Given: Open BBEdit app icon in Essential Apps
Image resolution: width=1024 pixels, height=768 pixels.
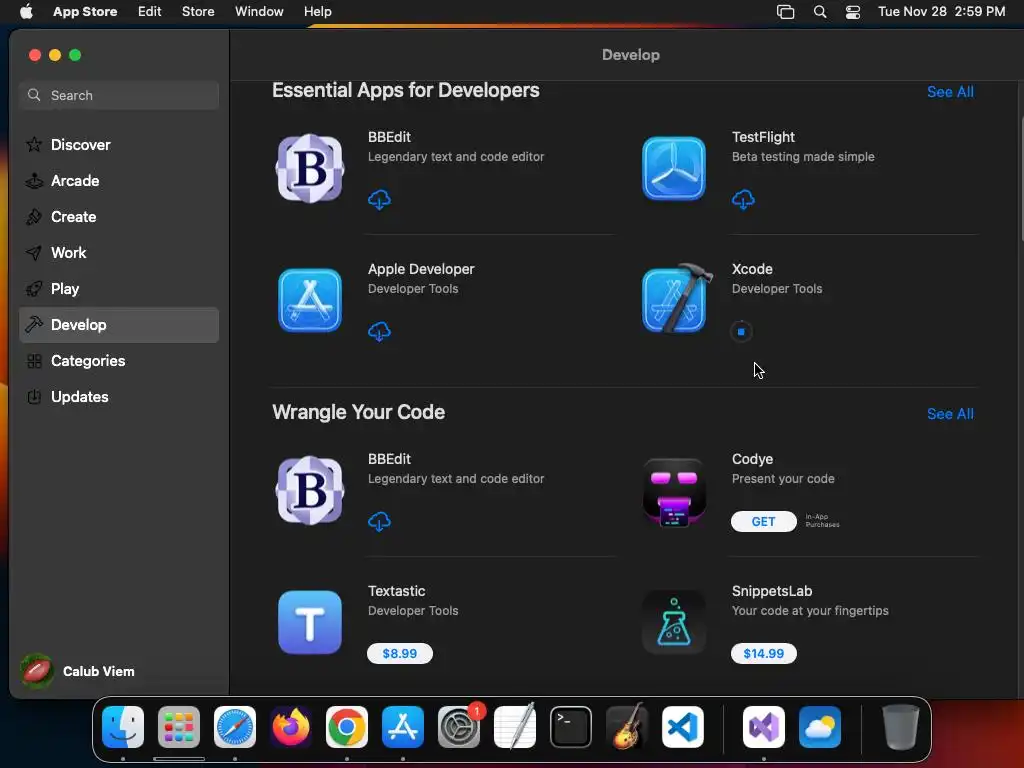Looking at the screenshot, I should tap(310, 168).
